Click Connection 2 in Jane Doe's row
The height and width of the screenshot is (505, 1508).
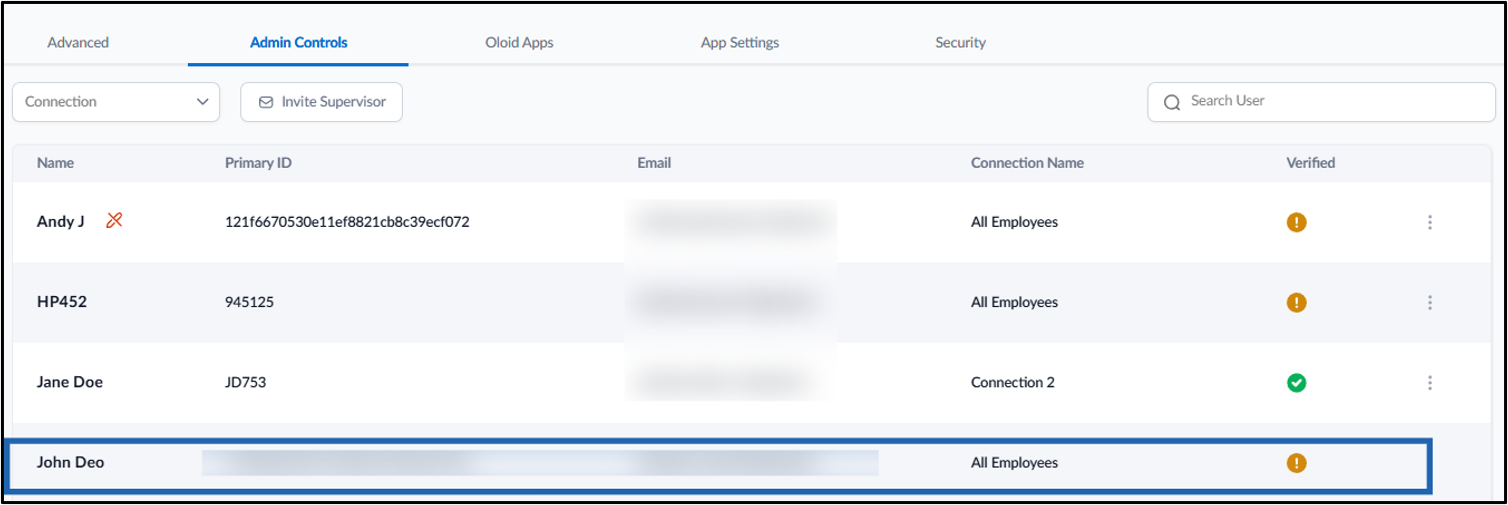(1012, 382)
